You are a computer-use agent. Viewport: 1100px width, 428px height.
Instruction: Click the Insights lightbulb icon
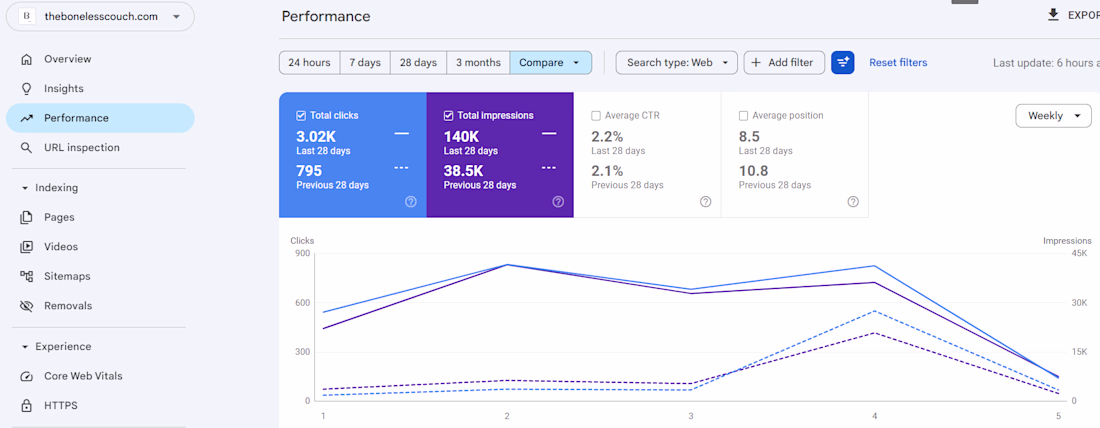point(26,89)
